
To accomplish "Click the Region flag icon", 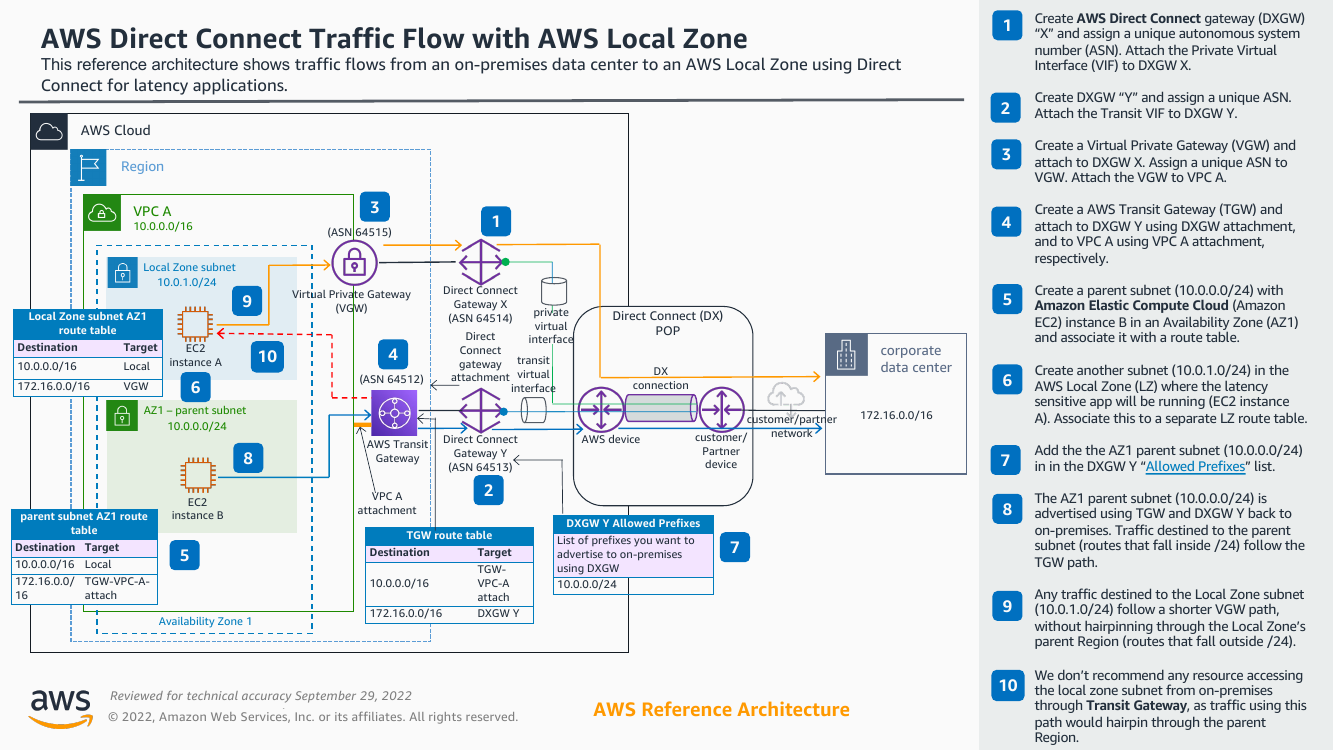I will click(x=88, y=167).
